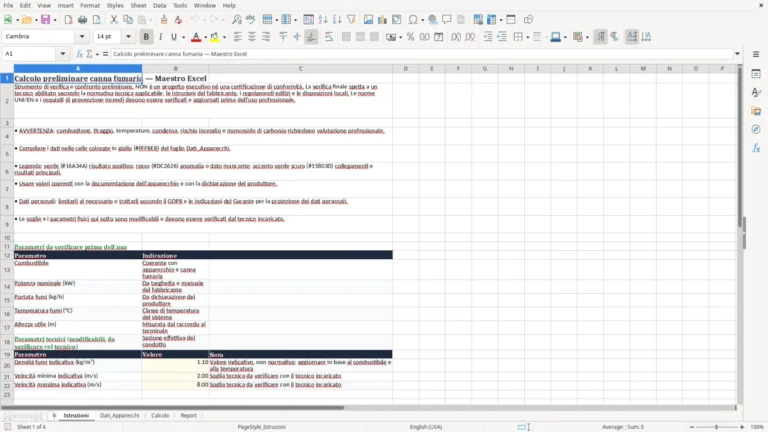Switch to the Dati_Apparecchi sheet tab
The width and height of the screenshot is (768, 432).
point(120,415)
